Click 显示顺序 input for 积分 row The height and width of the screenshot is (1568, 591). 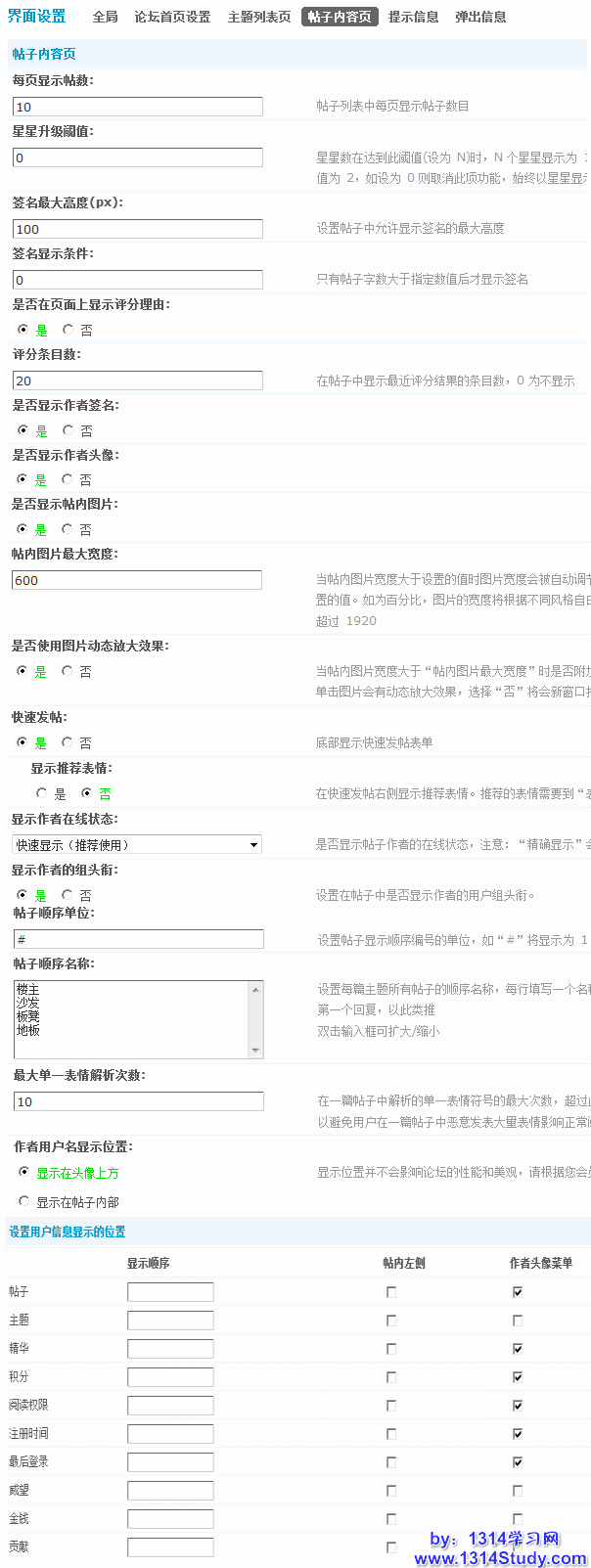point(170,1377)
